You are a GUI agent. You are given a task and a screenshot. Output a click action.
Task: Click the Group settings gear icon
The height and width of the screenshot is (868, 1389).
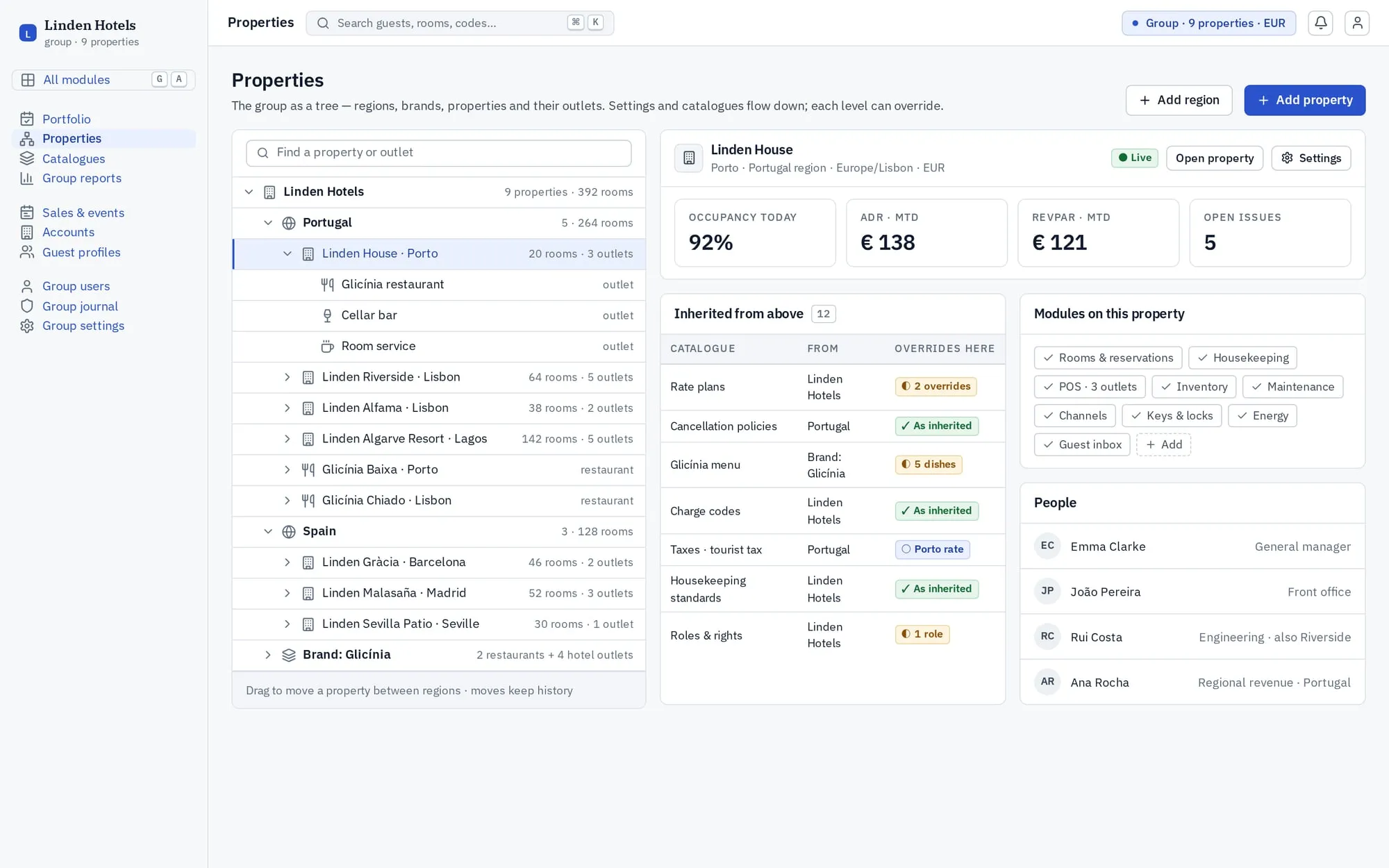27,326
